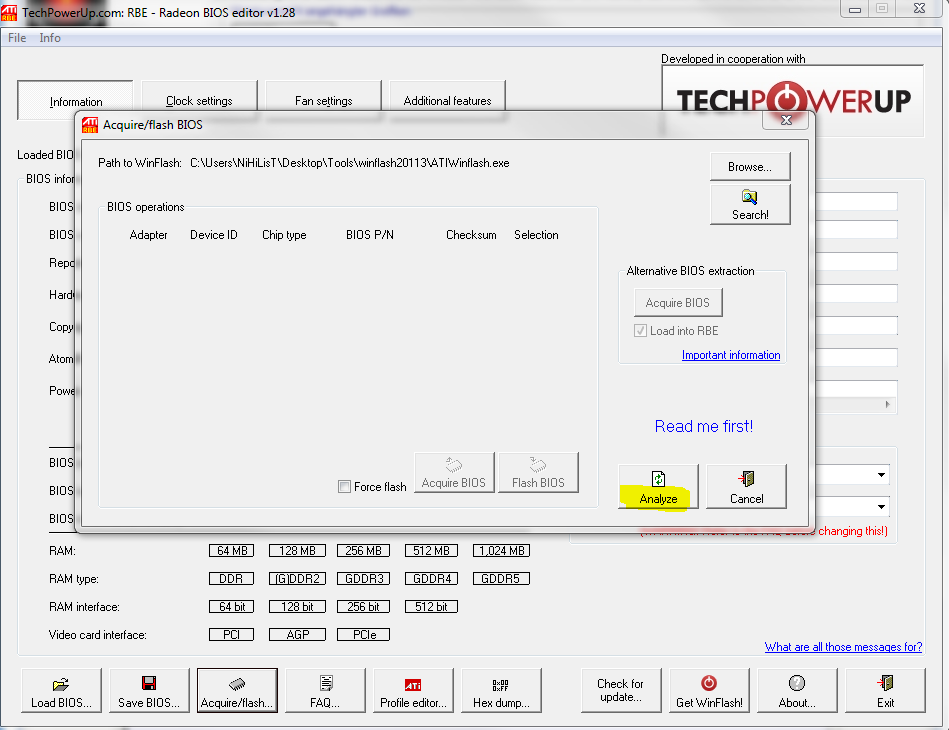Select the (G)DDR2 RAM type indicator
949x730 pixels.
click(x=297, y=579)
